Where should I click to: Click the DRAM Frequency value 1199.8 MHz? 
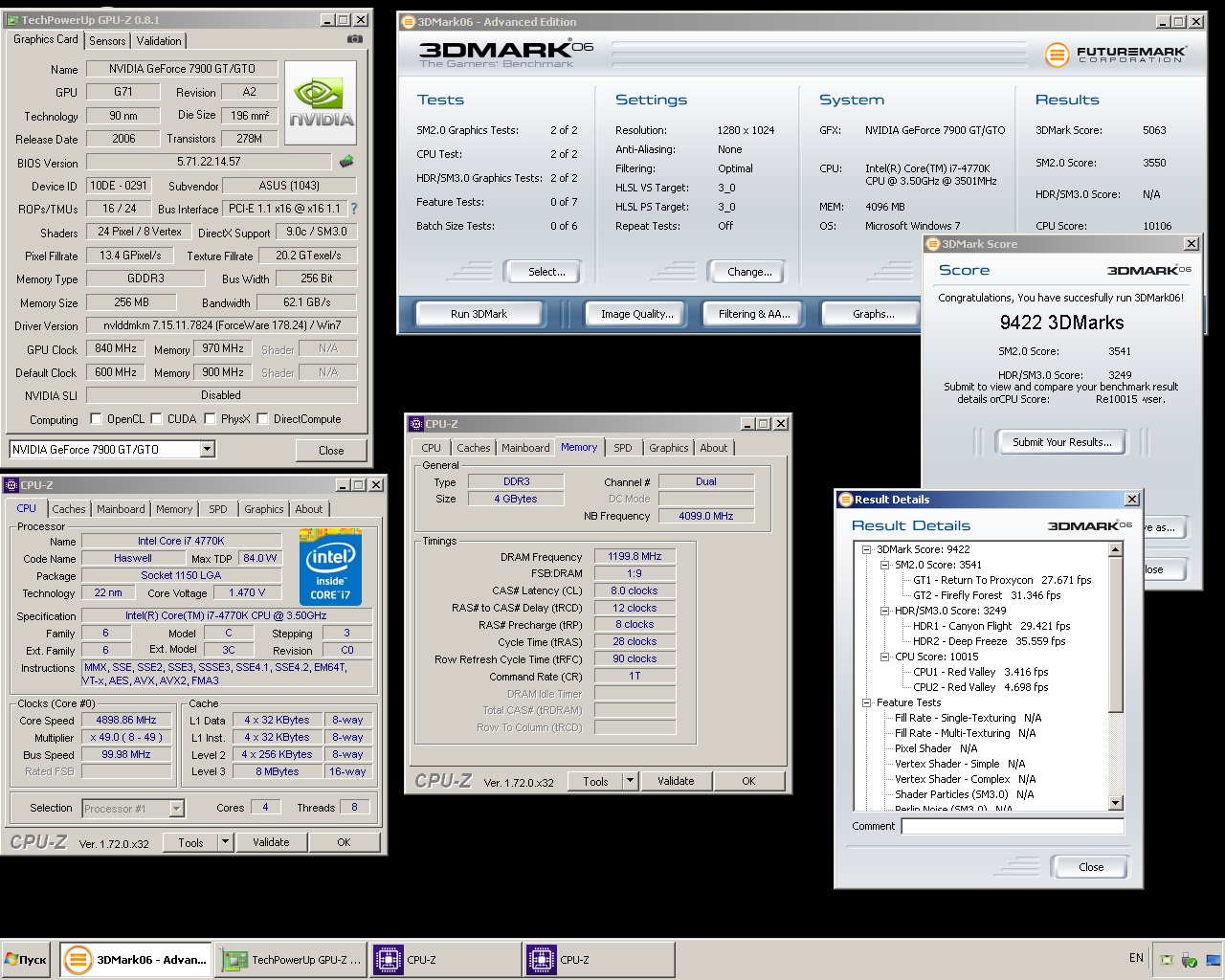click(x=635, y=556)
